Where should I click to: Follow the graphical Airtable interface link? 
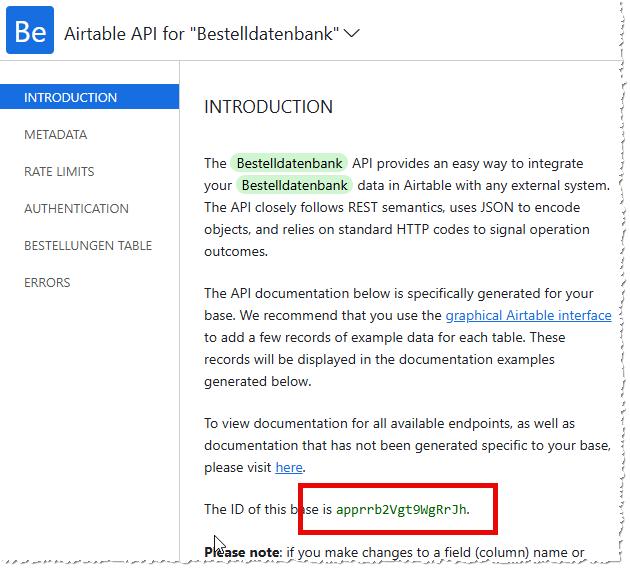pos(528,316)
